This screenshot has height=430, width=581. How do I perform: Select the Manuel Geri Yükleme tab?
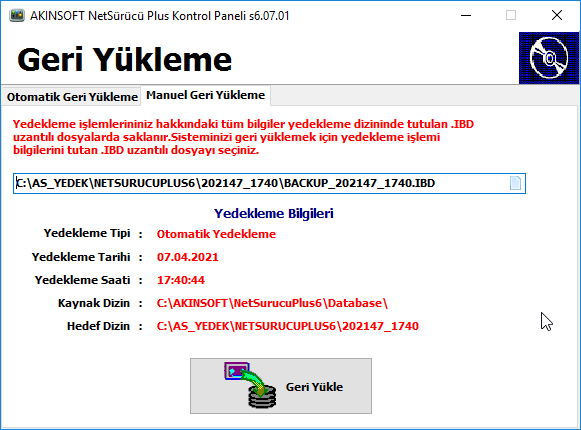[x=206, y=95]
